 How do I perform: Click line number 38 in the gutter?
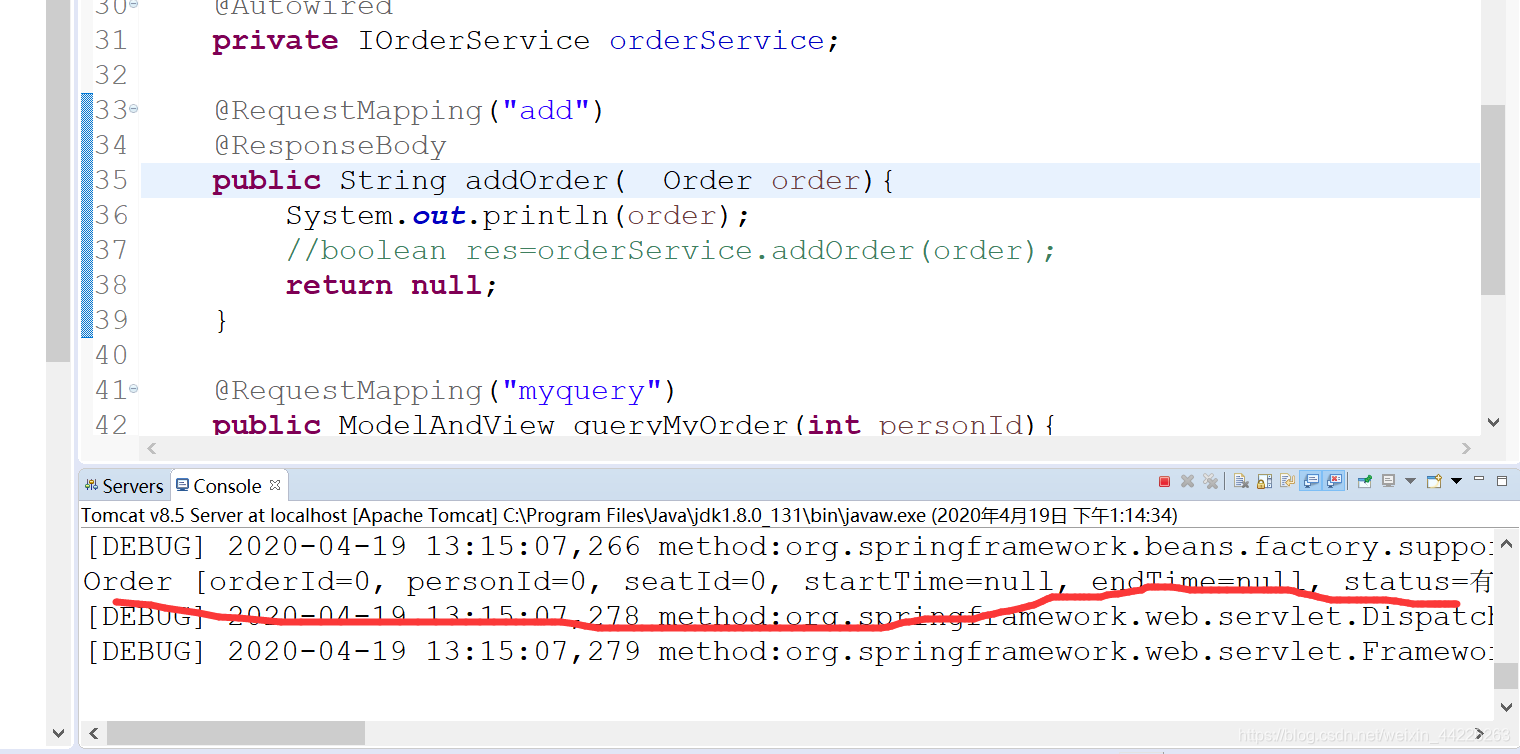point(111,285)
